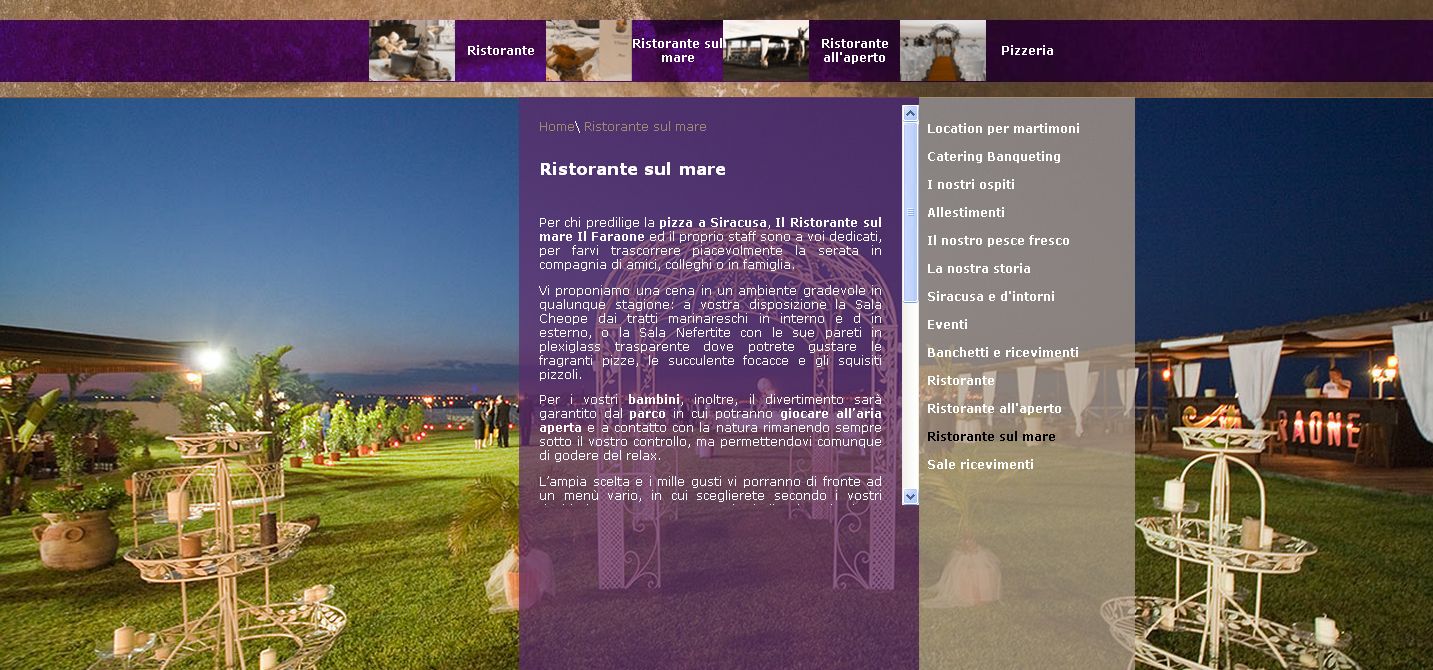The image size is (1433, 670).
Task: Click the down arrow on the content scrollbar
Action: point(909,495)
